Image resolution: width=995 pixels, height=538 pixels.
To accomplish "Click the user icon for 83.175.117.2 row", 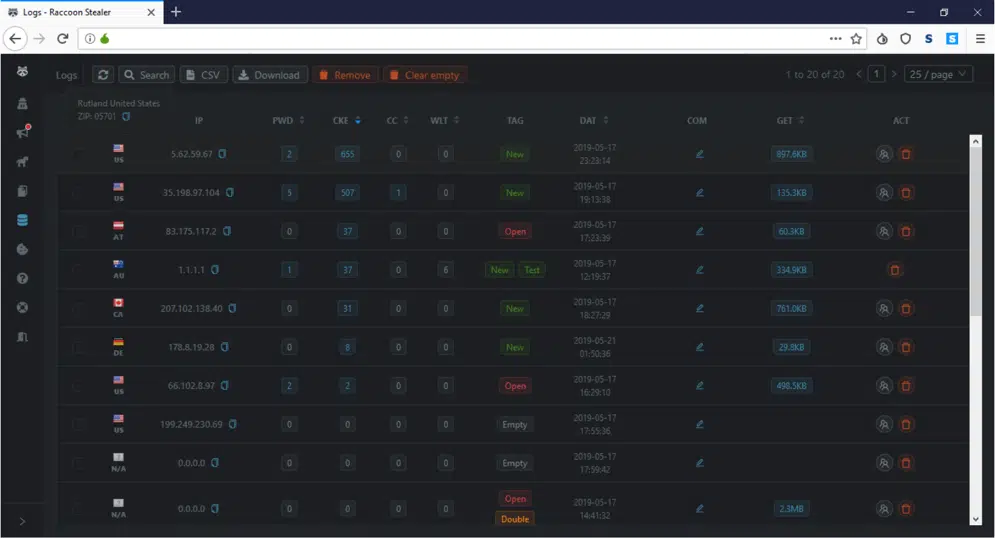I will (x=884, y=232).
